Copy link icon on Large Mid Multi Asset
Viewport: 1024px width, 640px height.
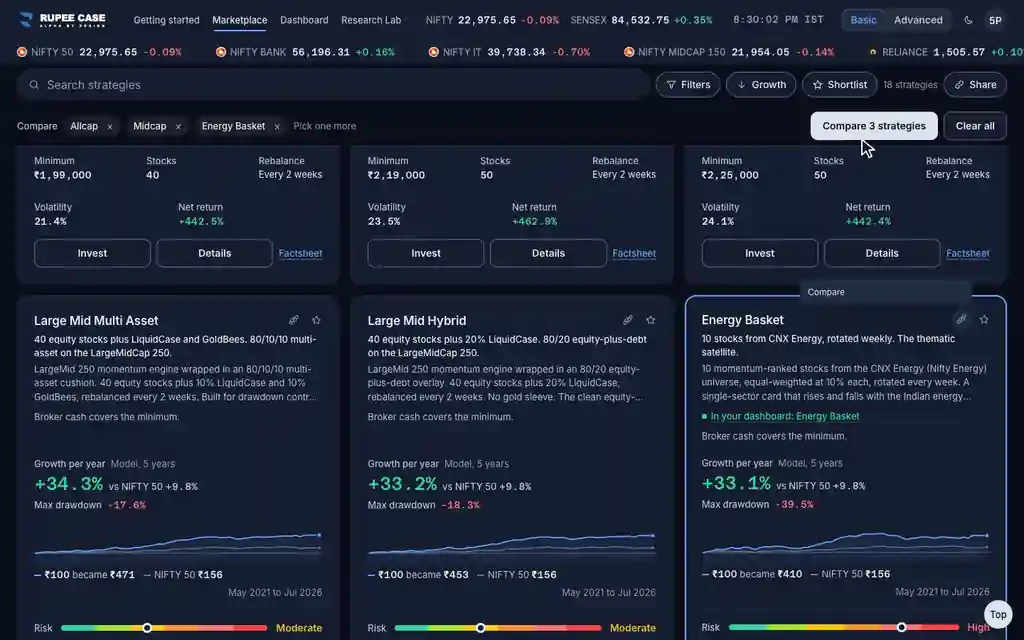click(x=293, y=320)
